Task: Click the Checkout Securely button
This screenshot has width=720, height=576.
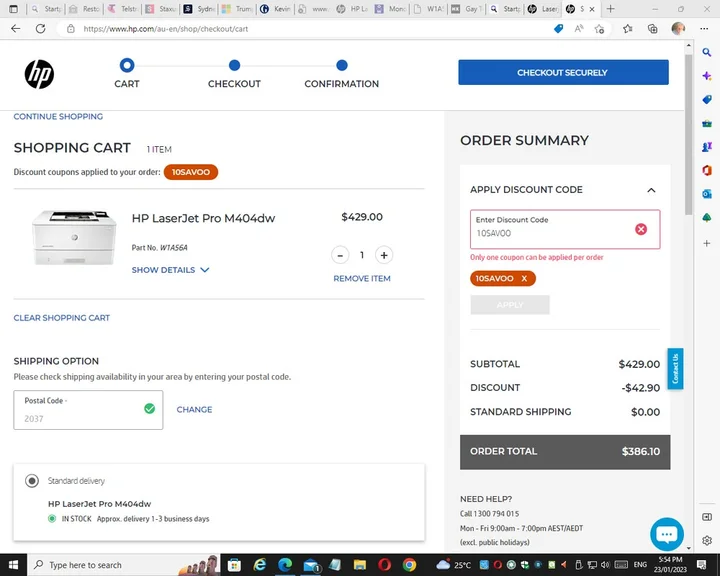Action: (563, 72)
